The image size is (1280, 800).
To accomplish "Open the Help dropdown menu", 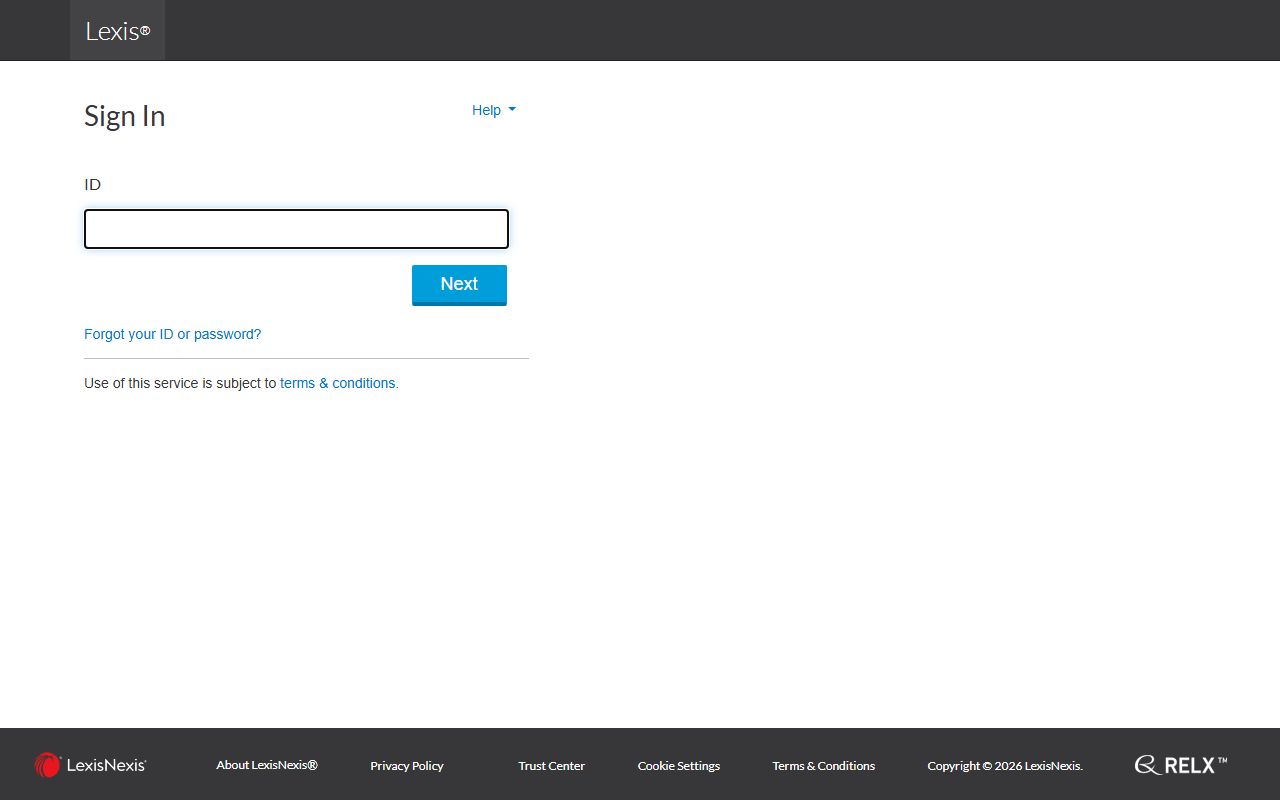I will [x=494, y=110].
